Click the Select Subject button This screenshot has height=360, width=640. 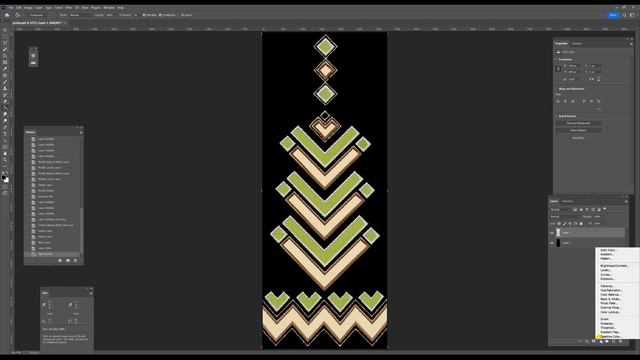[x=578, y=131]
